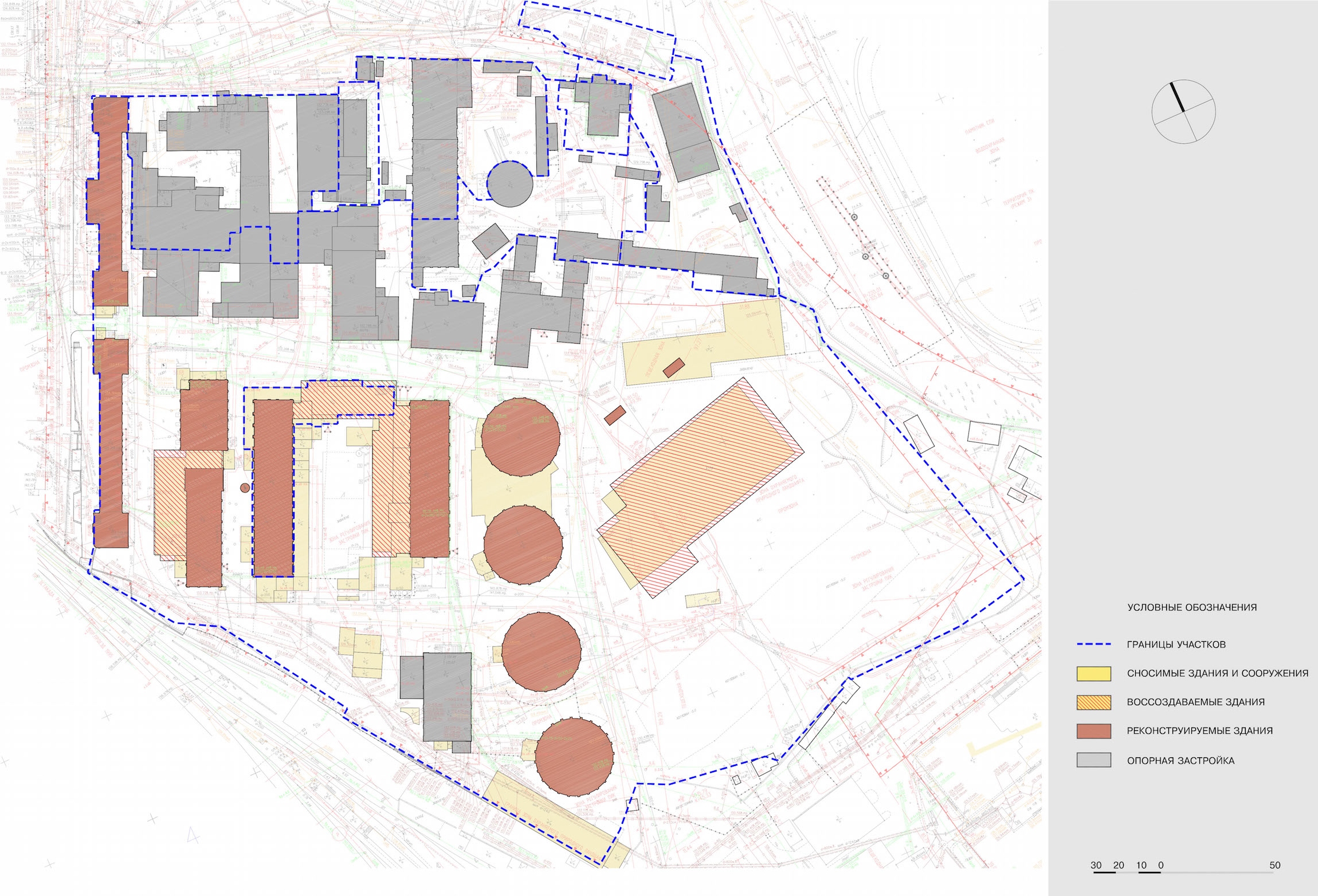
Task: Click the УСЛОВНЫЕ ОБОЗНАЧЕНИЯ legend heading
Action: [x=1192, y=607]
